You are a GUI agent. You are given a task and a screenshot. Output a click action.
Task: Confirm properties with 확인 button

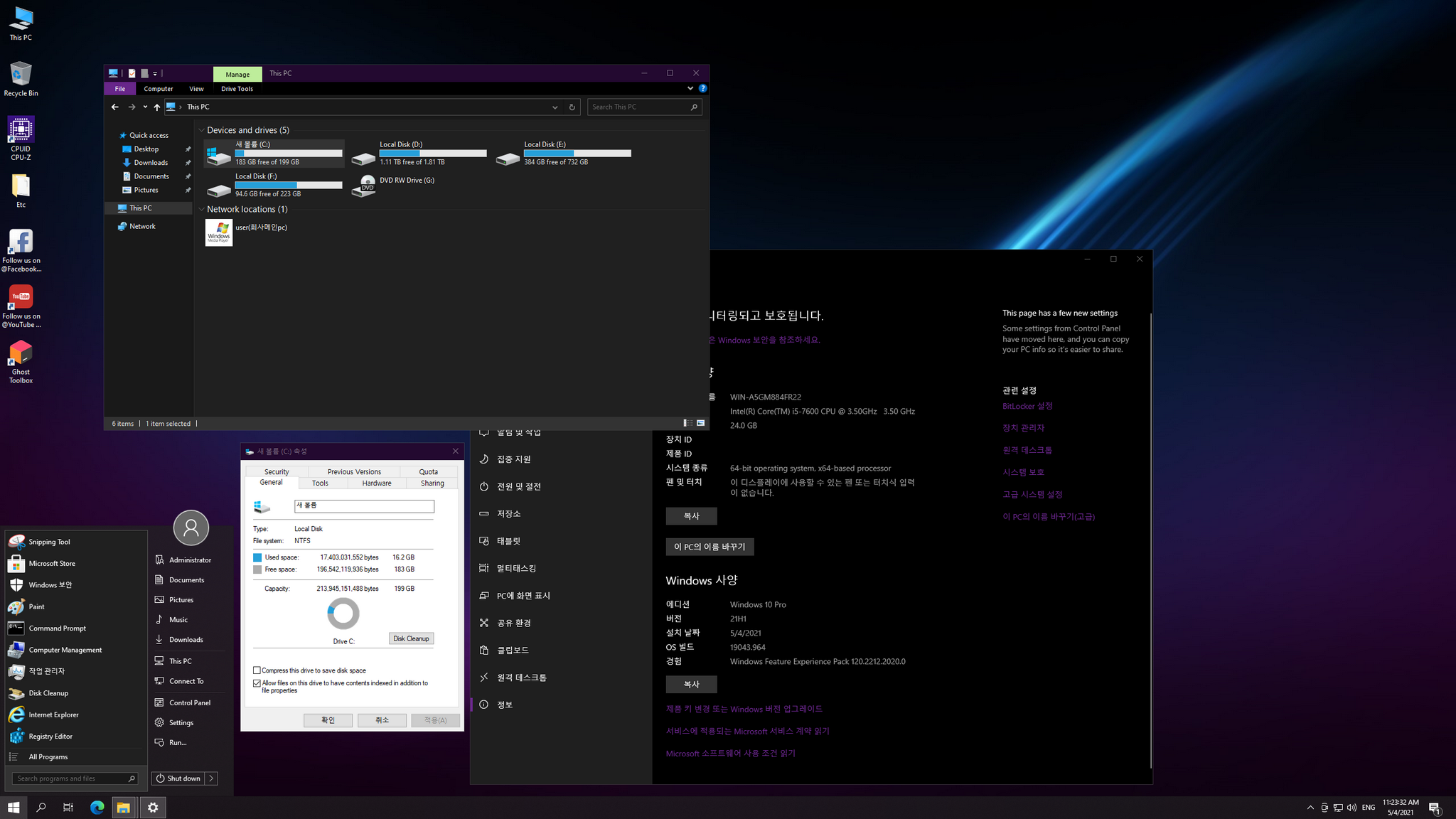point(328,720)
